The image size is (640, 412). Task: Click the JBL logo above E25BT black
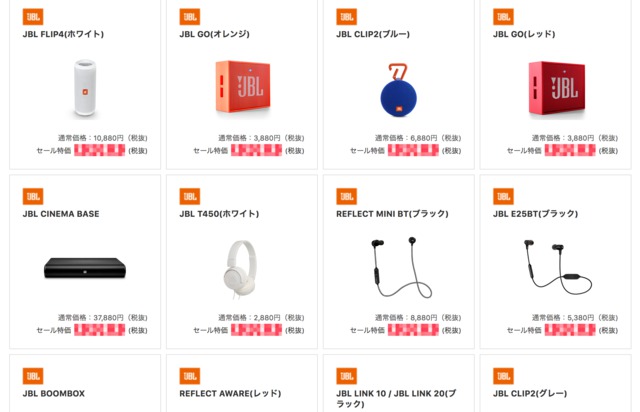(x=503, y=196)
